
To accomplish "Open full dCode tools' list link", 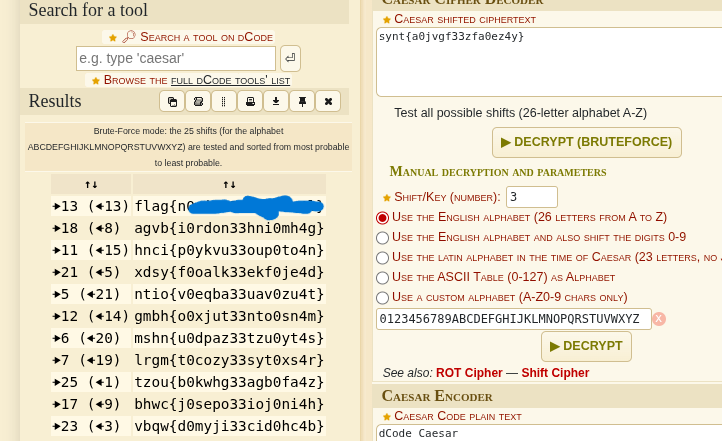I will coord(230,81).
